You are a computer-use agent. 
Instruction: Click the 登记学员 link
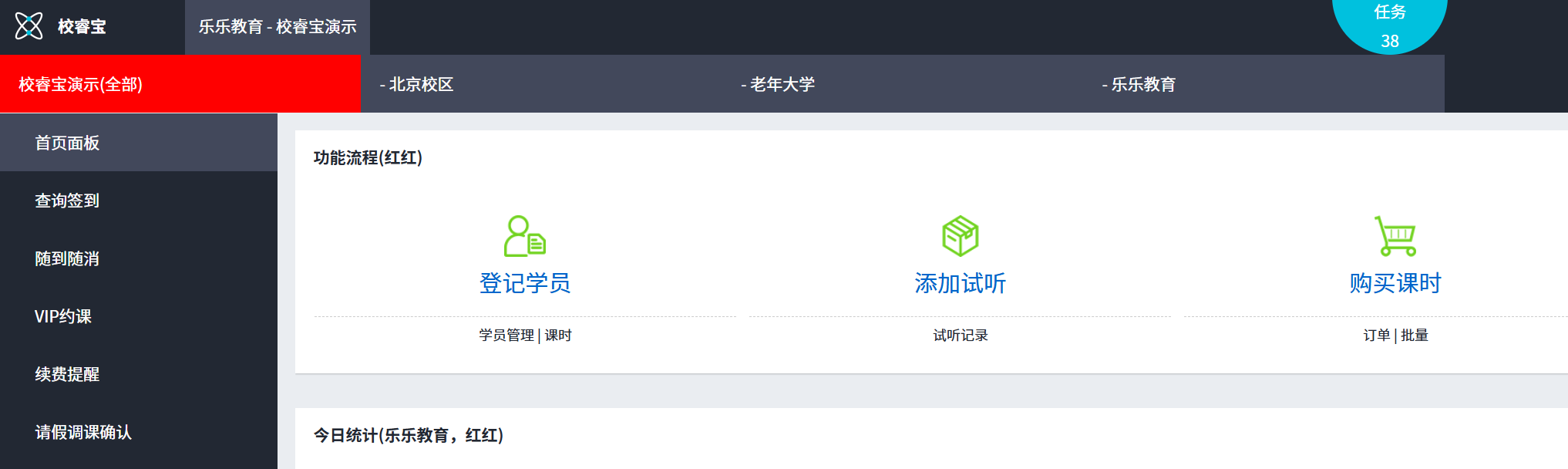[x=525, y=283]
